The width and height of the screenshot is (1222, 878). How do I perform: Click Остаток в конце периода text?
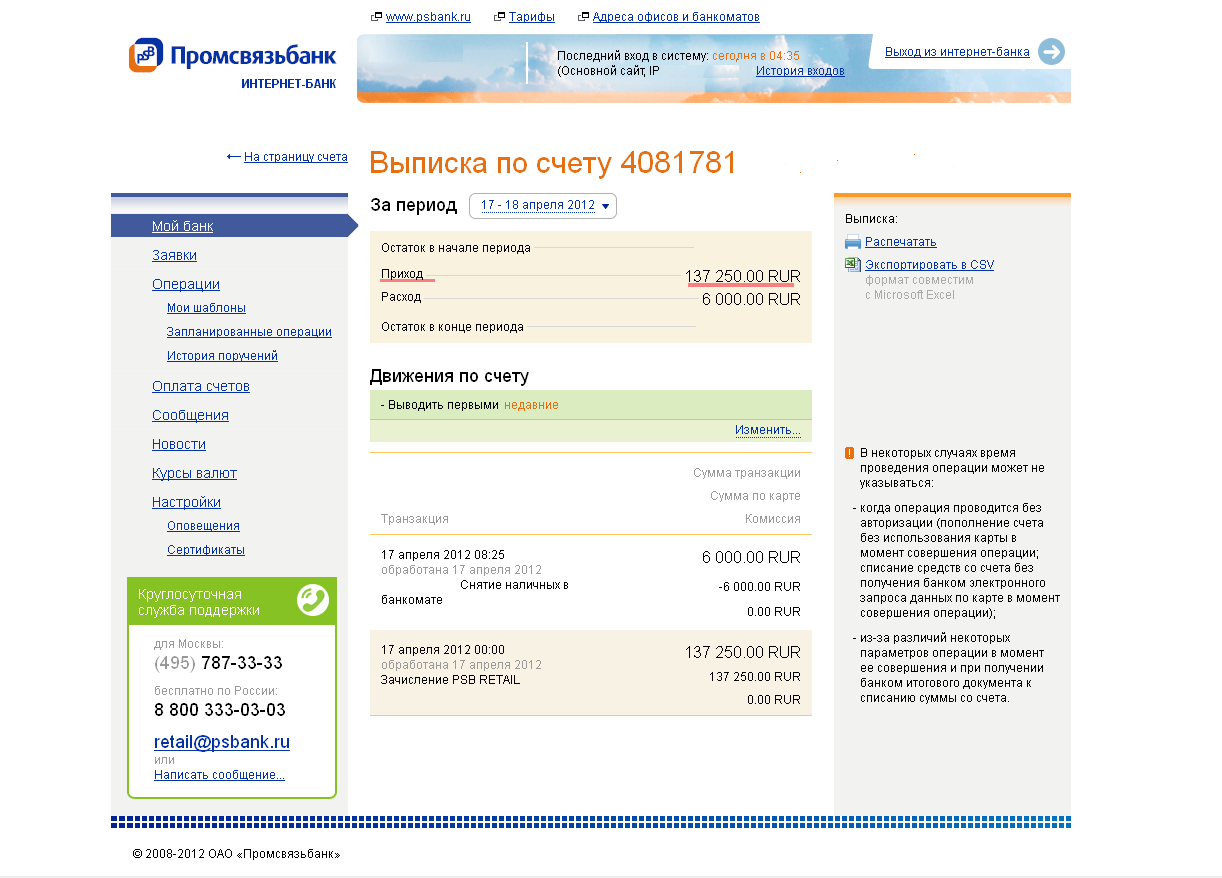coord(452,327)
